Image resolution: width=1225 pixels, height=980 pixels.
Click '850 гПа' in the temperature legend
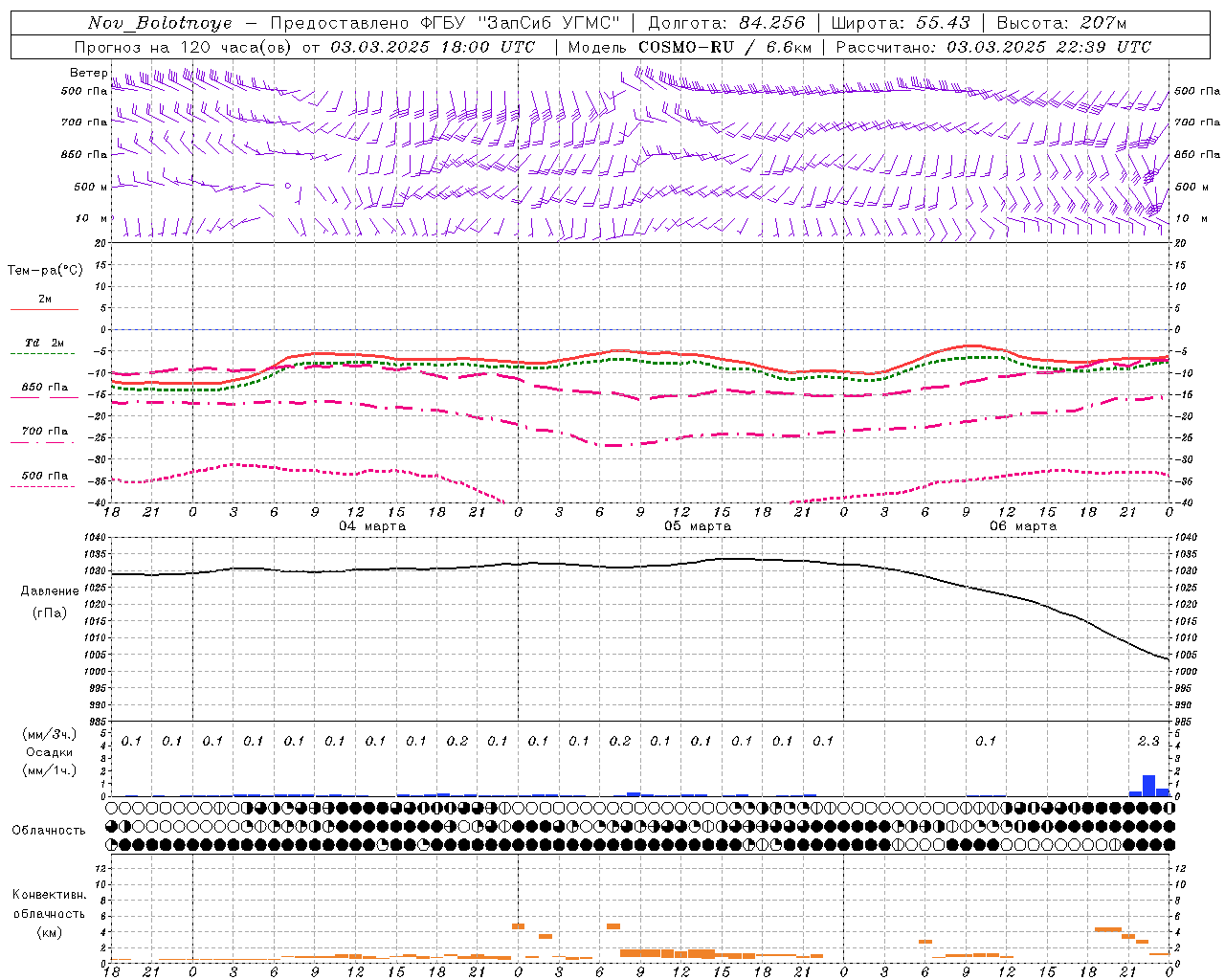coord(44,388)
